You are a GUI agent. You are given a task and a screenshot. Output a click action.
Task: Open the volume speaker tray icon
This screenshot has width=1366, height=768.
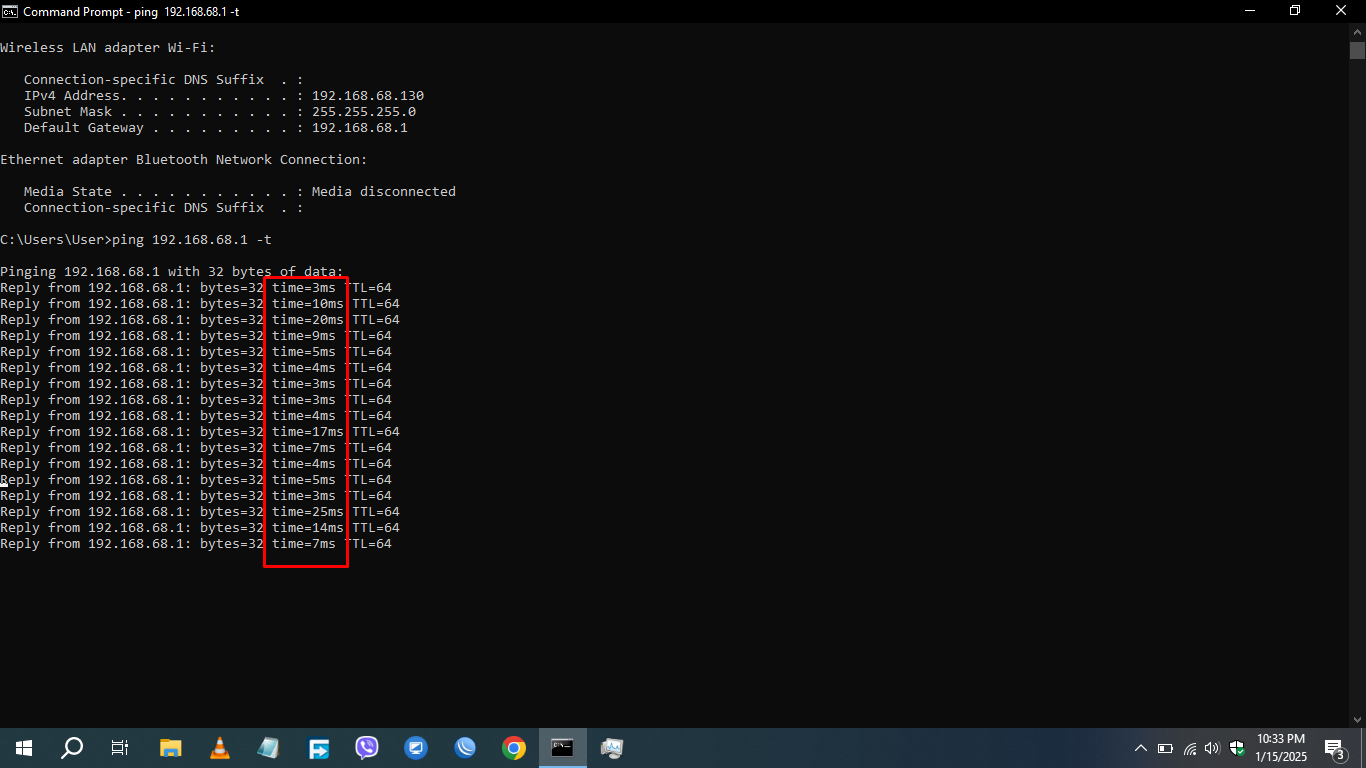click(1213, 748)
